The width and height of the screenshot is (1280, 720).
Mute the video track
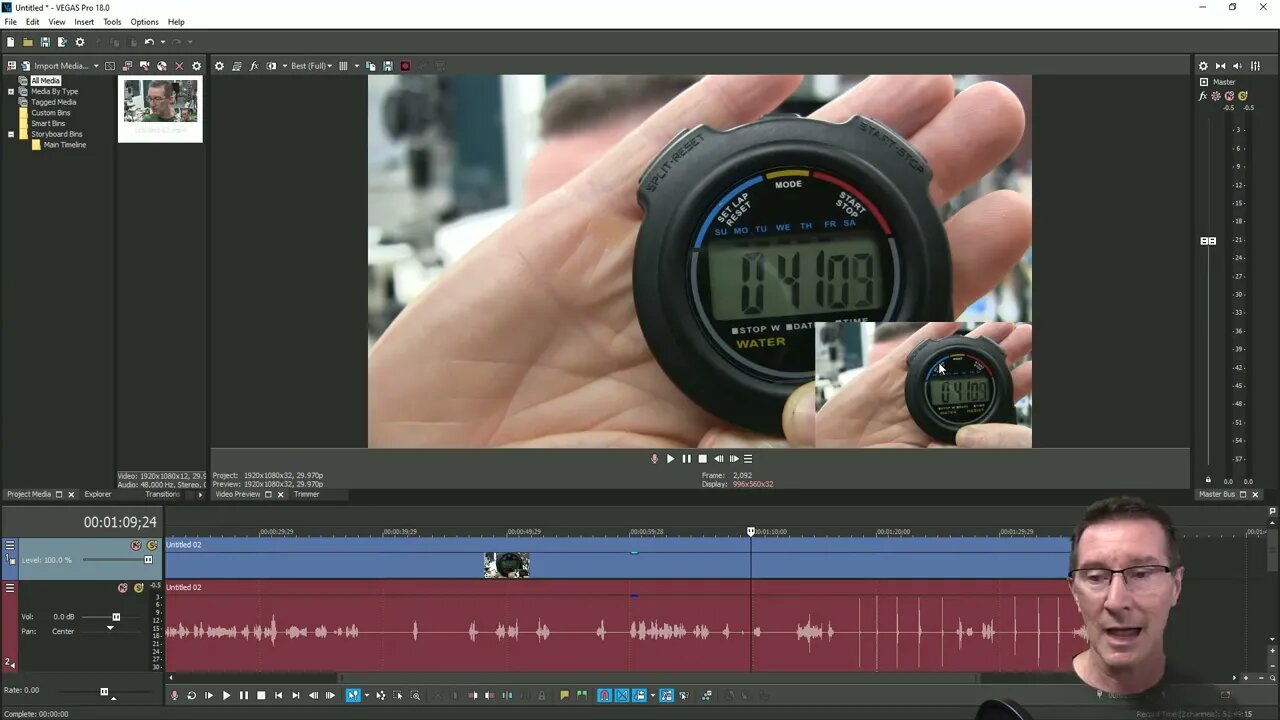coord(136,545)
